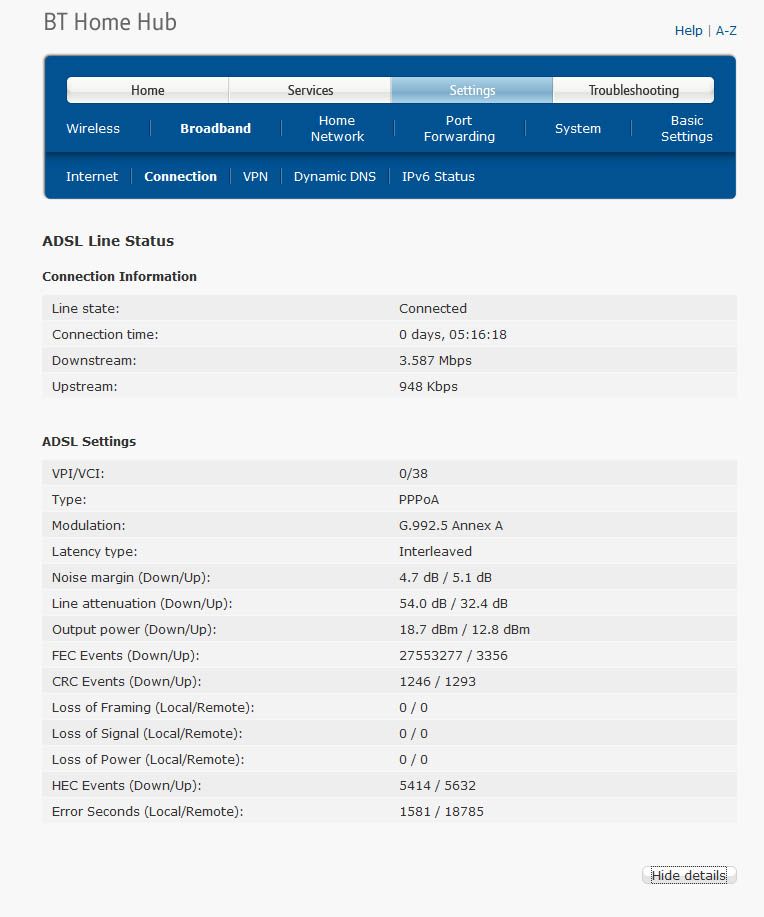Select Modulation value G.992.5 Annex A
764x917 pixels.
(450, 525)
